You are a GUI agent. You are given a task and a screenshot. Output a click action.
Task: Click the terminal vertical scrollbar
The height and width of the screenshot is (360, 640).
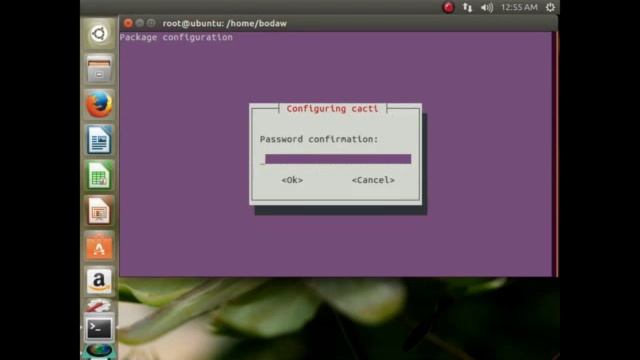[554, 154]
